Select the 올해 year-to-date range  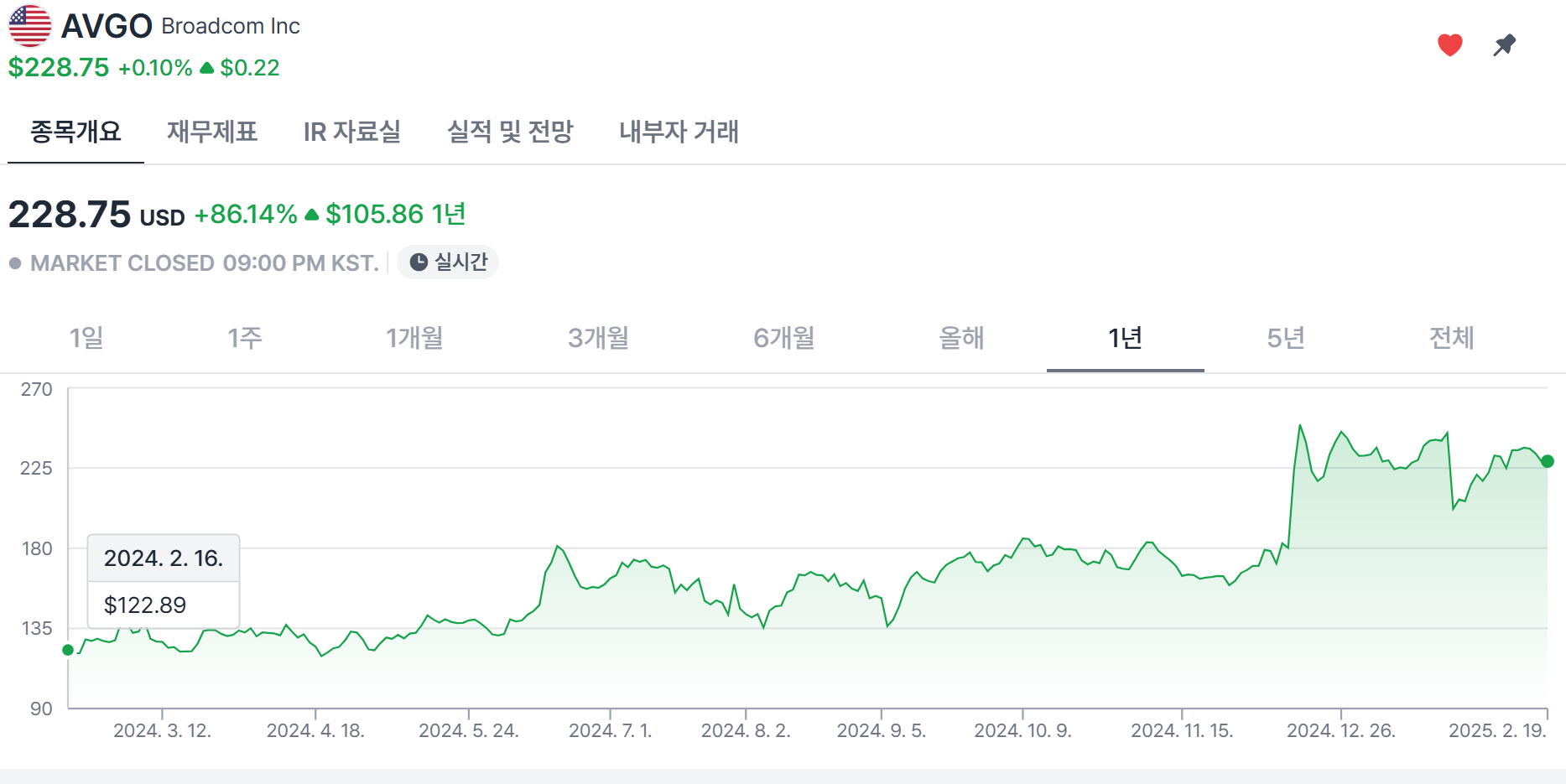click(961, 338)
